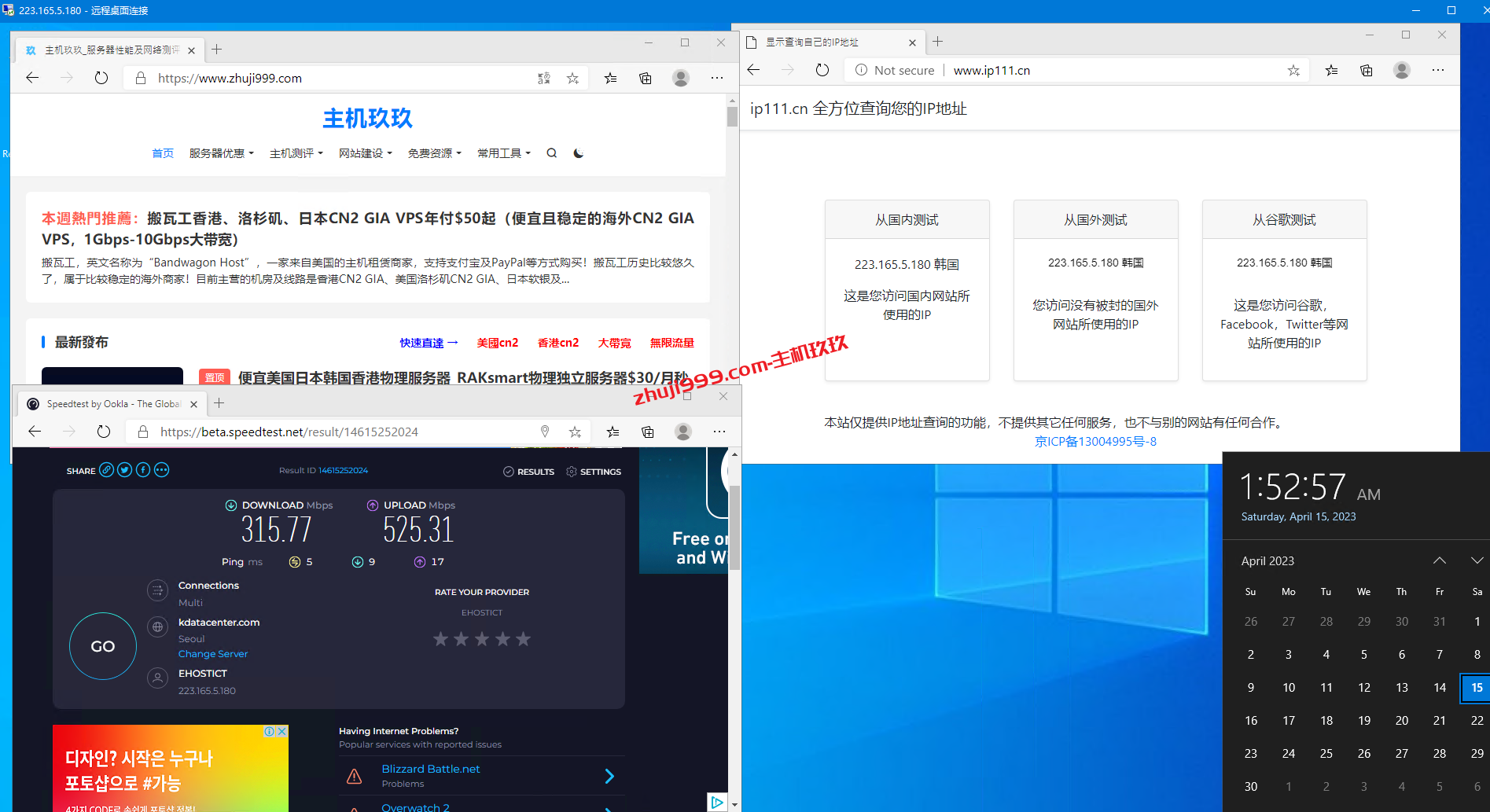The image size is (1490, 812).
Task: Click Change Server link on Speedtest
Action: (x=212, y=654)
